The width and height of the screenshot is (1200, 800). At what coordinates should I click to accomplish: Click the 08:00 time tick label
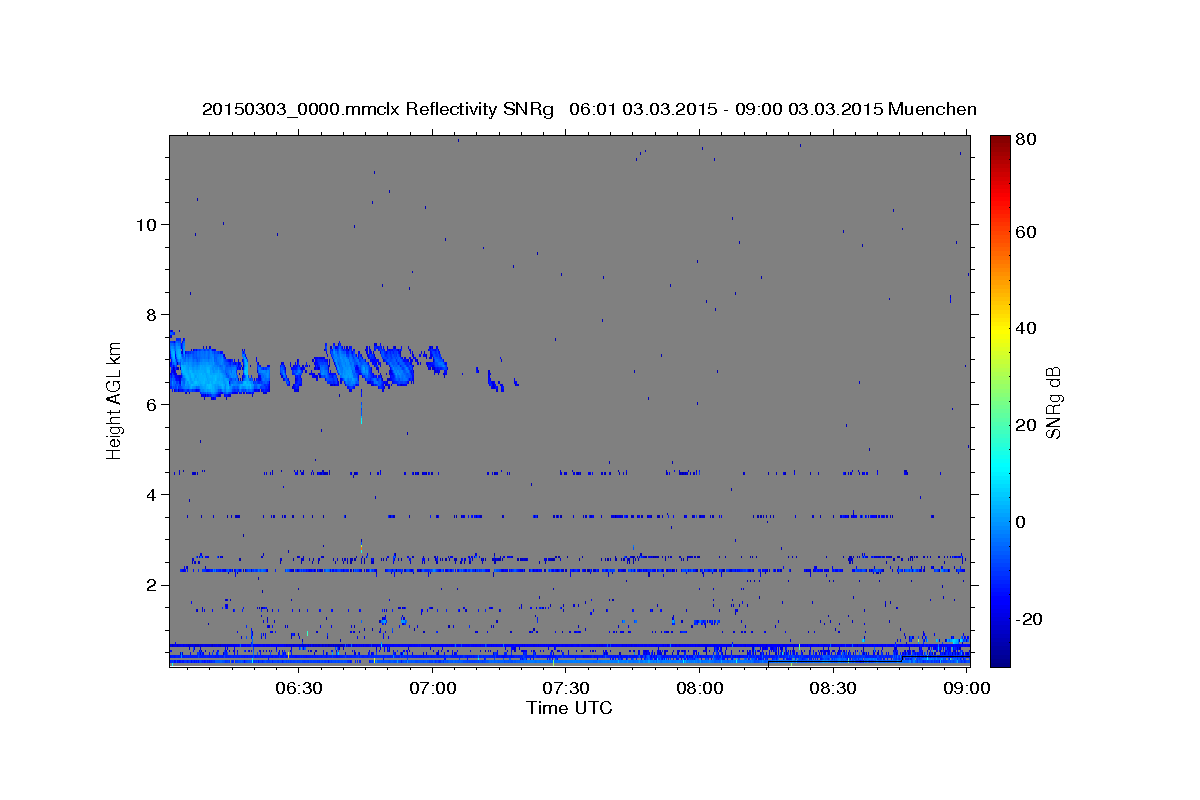point(699,688)
